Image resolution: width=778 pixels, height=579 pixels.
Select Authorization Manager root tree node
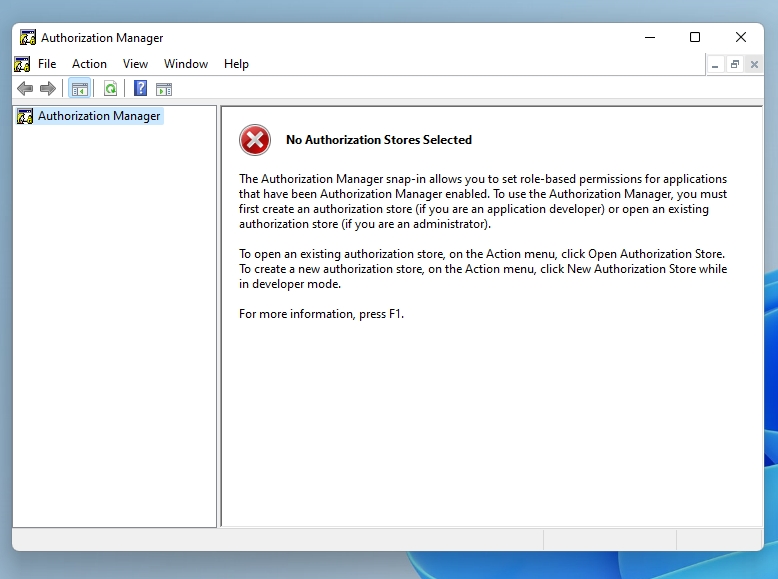click(99, 116)
